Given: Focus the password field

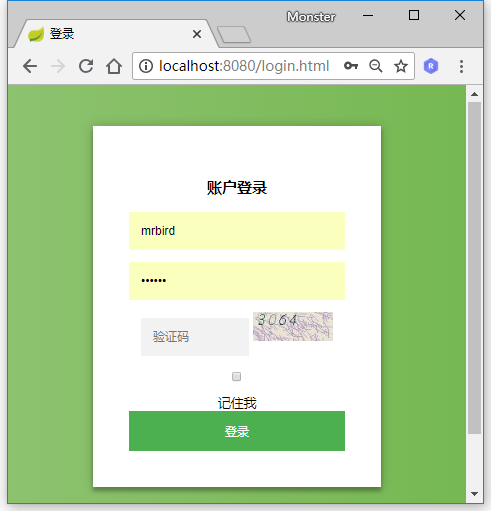Looking at the screenshot, I should [x=237, y=281].
